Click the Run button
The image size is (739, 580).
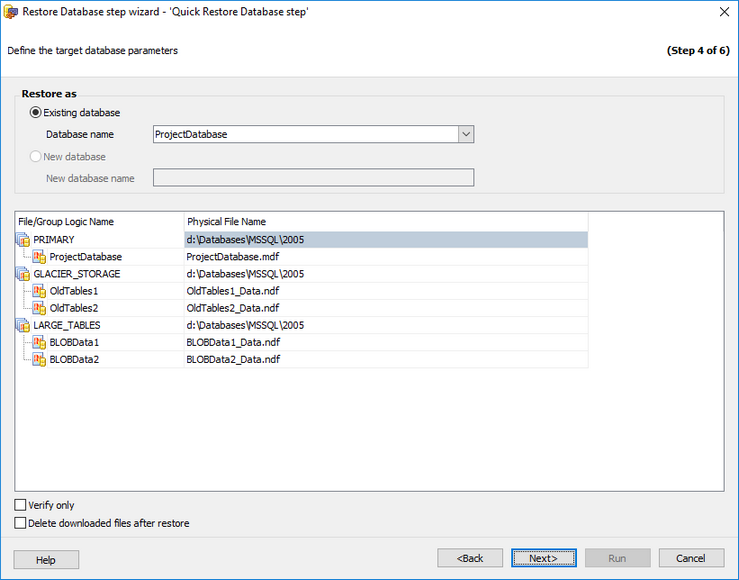click(617, 558)
